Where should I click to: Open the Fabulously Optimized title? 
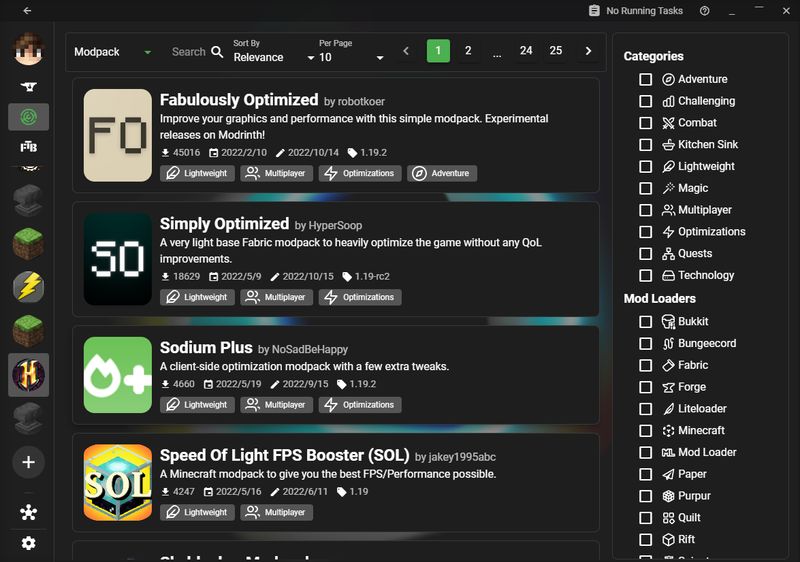click(239, 99)
